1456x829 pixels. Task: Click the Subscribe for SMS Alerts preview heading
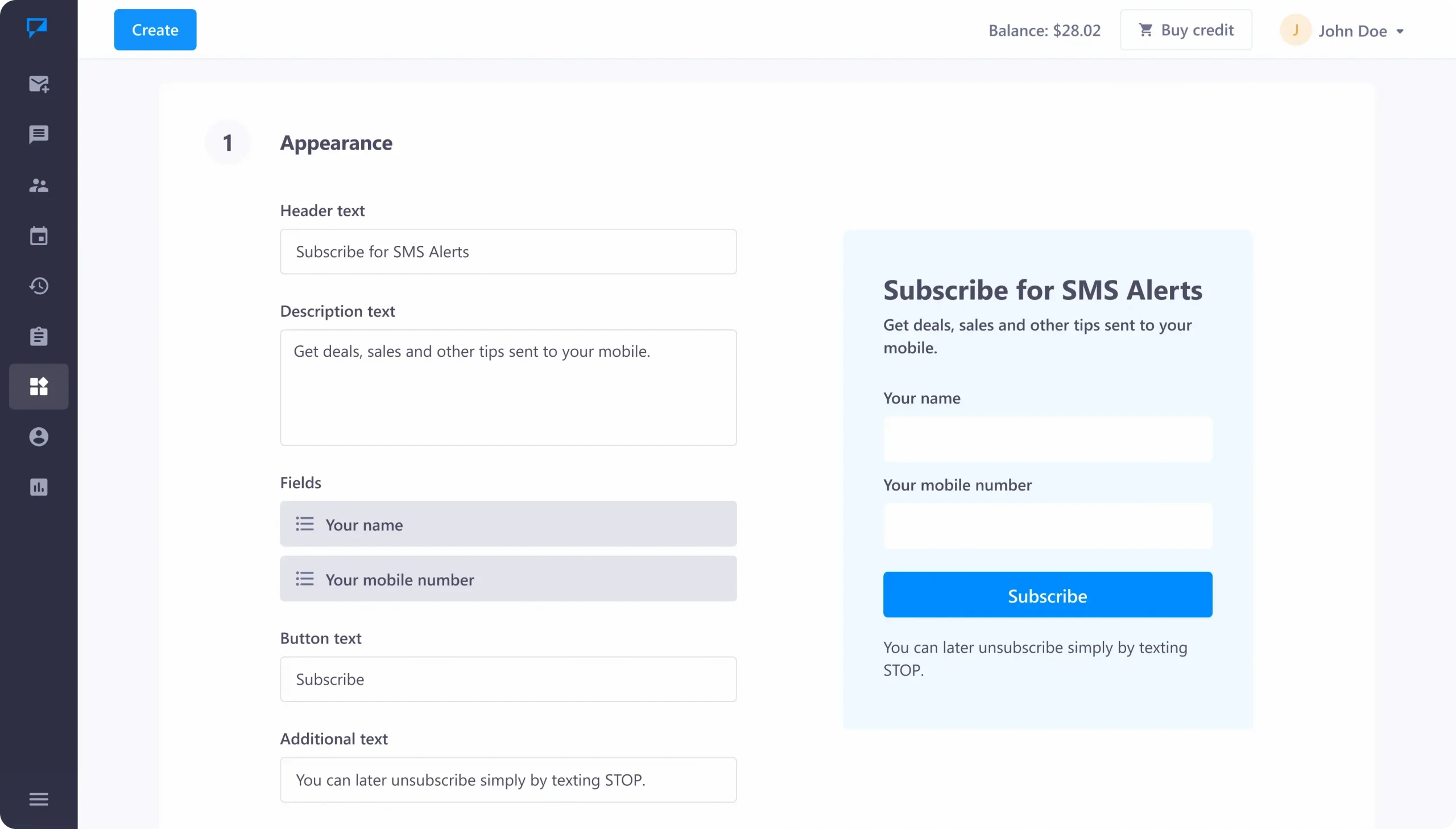click(x=1043, y=290)
